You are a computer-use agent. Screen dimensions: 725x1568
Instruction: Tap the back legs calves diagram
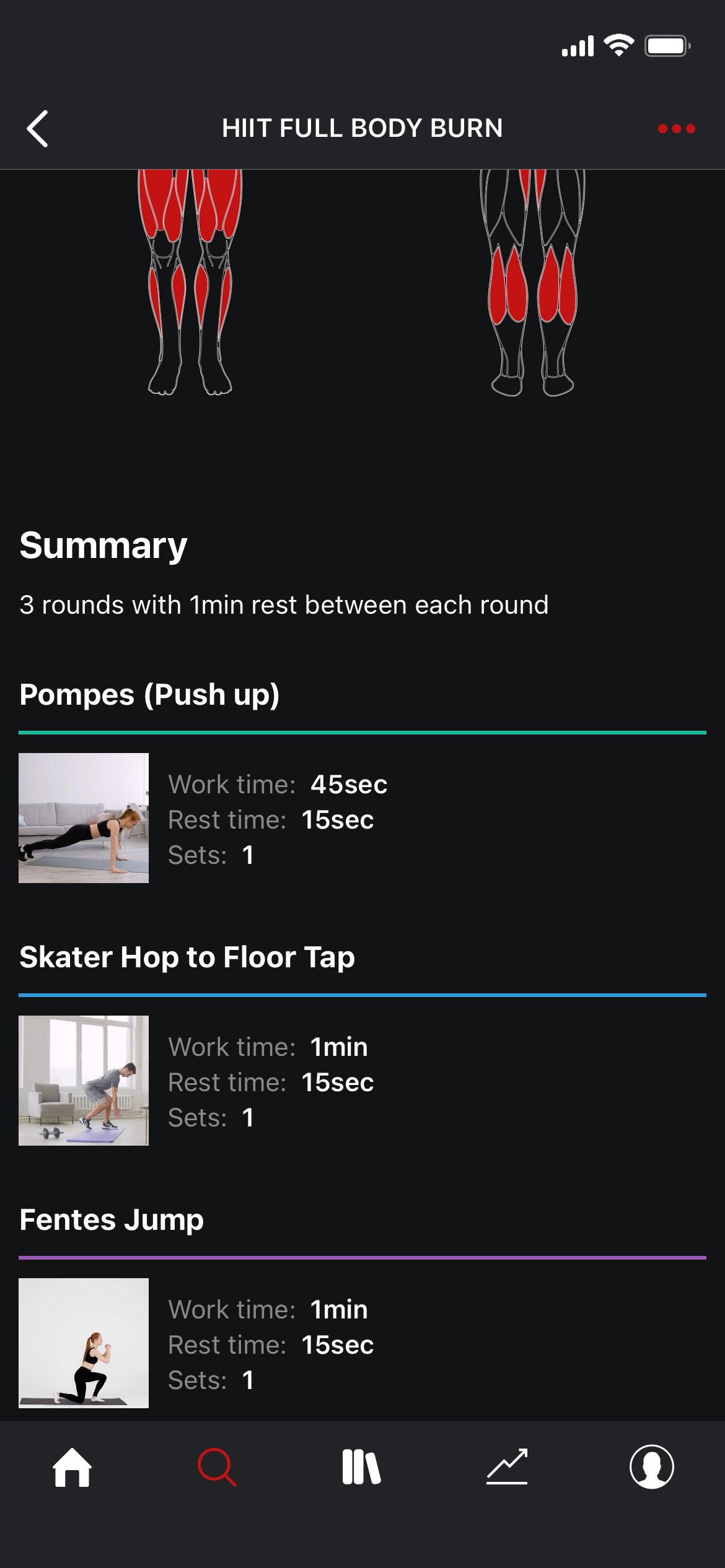[x=532, y=282]
